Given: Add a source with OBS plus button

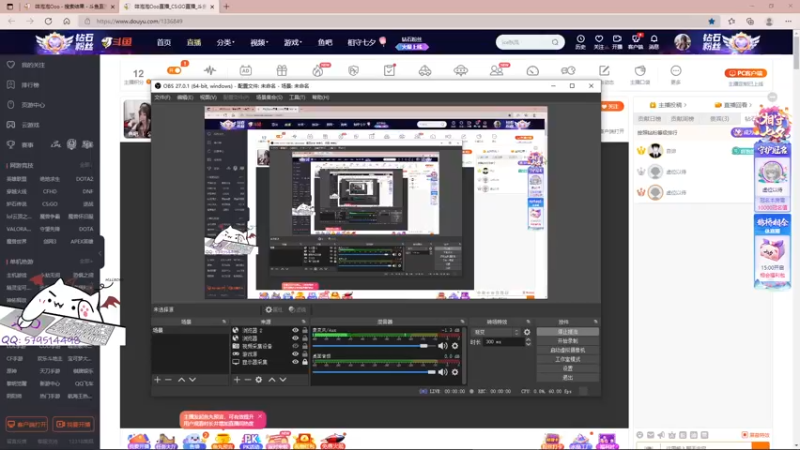Looking at the screenshot, I should (237, 380).
